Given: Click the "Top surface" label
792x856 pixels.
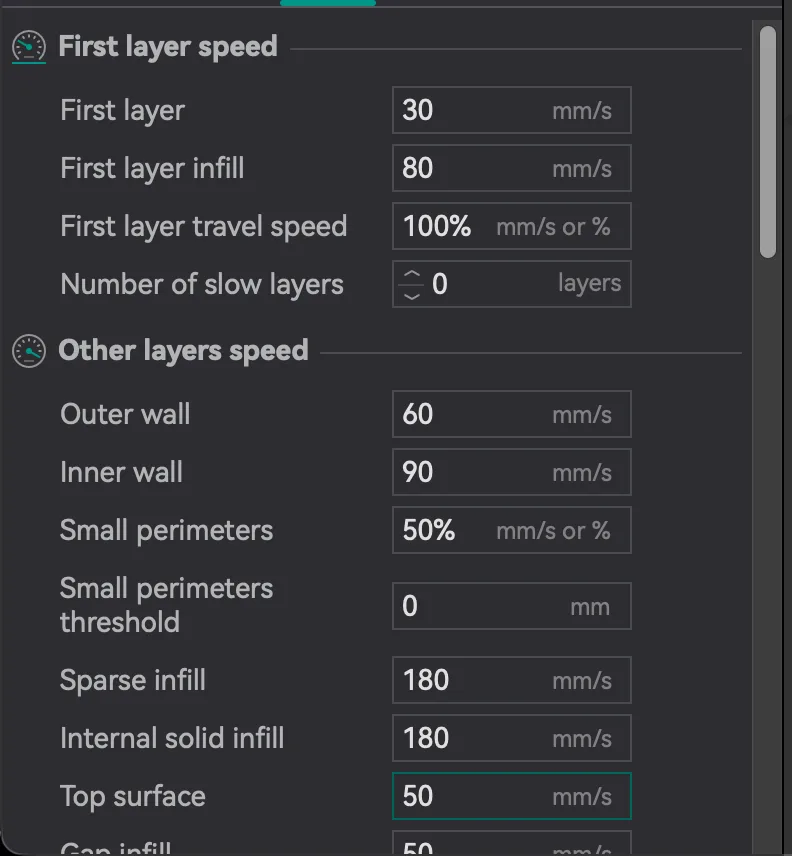Looking at the screenshot, I should (133, 796).
